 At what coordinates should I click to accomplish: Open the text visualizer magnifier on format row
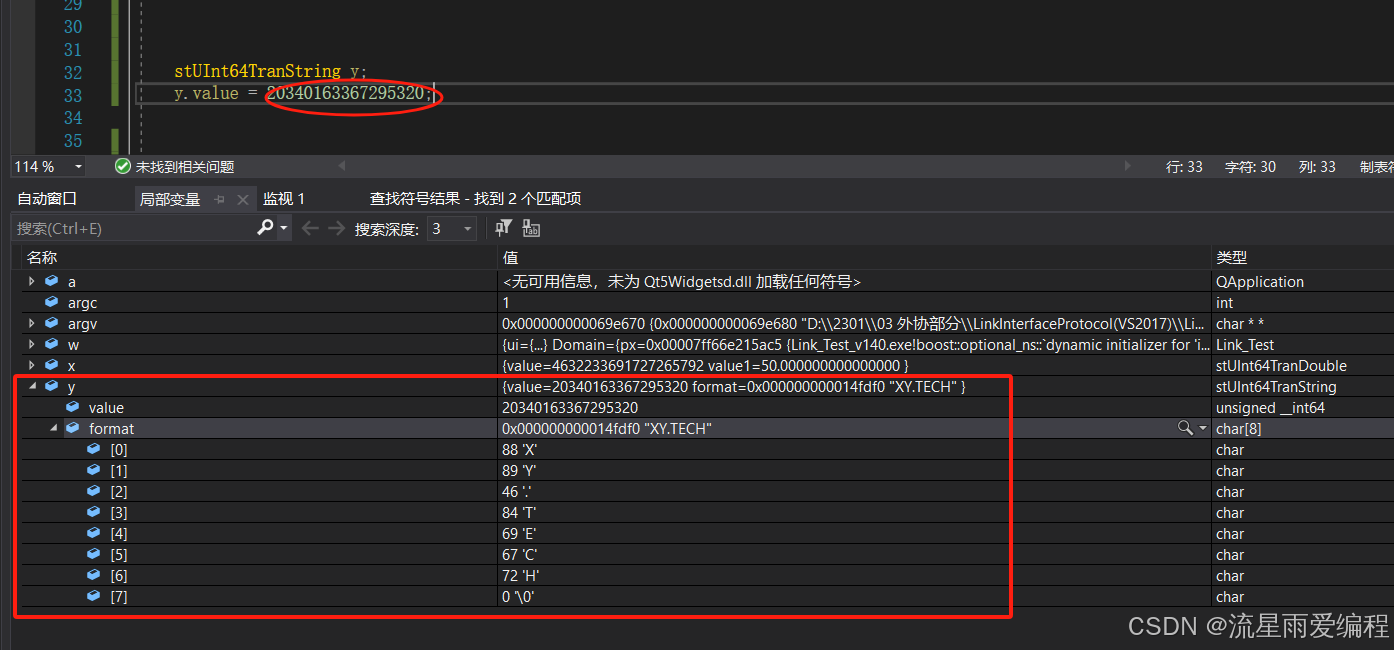(x=1185, y=428)
